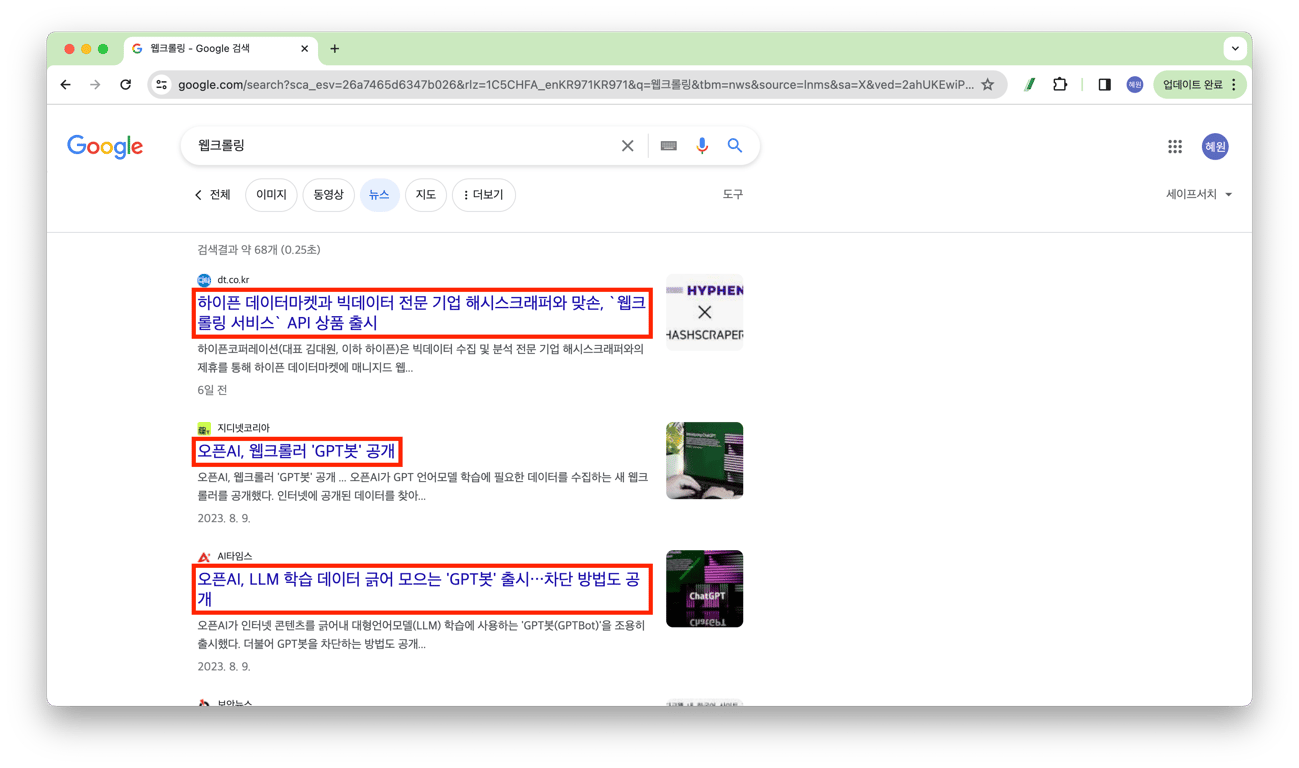Open the 오픈AI, 웹크롤러 'GPT봇' 공개 article
Screen dimensions: 1299x768
pyautogui.click(x=296, y=451)
